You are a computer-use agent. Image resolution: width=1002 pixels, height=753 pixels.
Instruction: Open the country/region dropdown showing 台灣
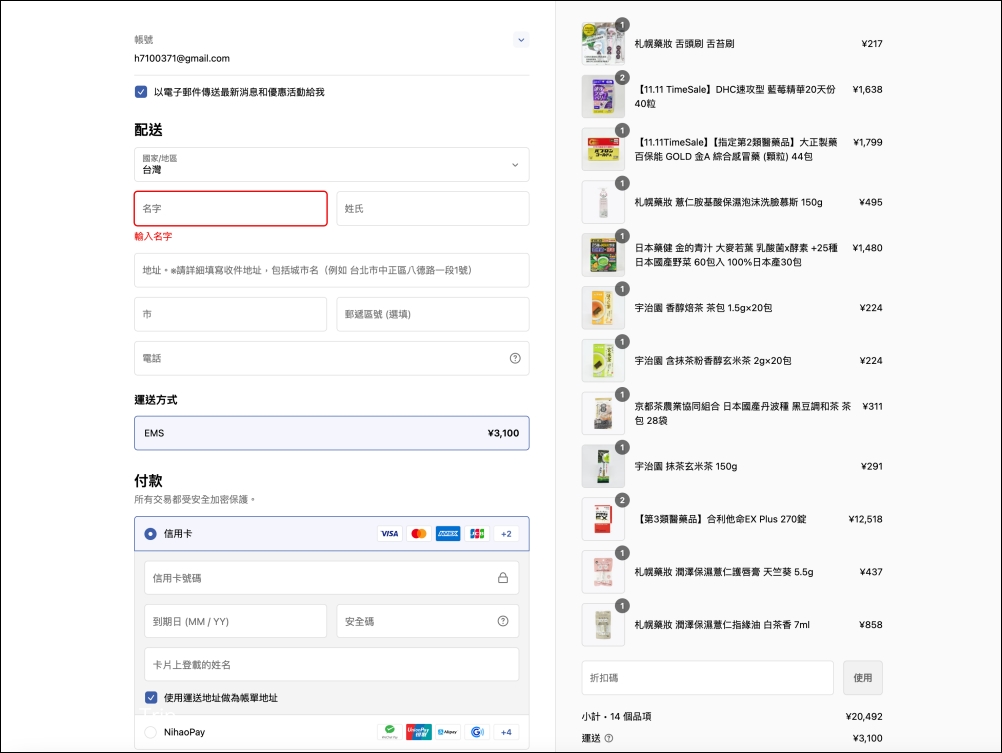(331, 165)
